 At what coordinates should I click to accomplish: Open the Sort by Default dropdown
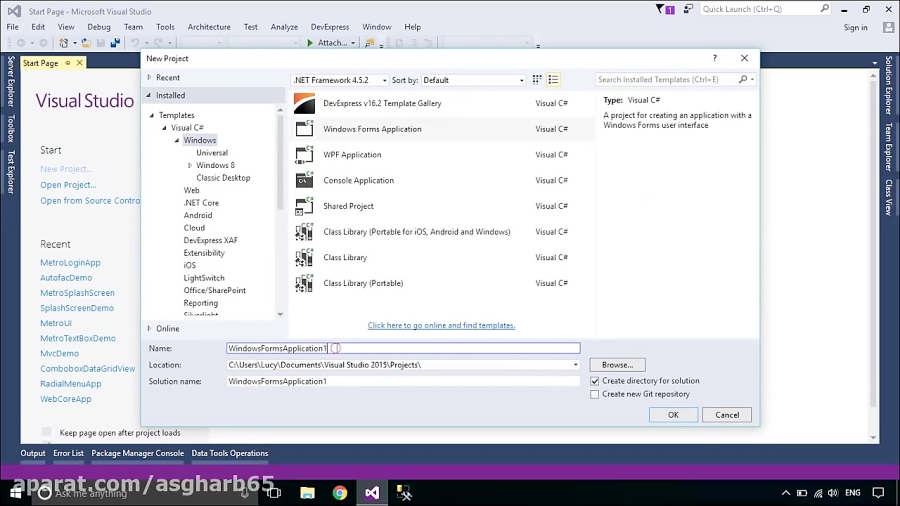pos(472,80)
